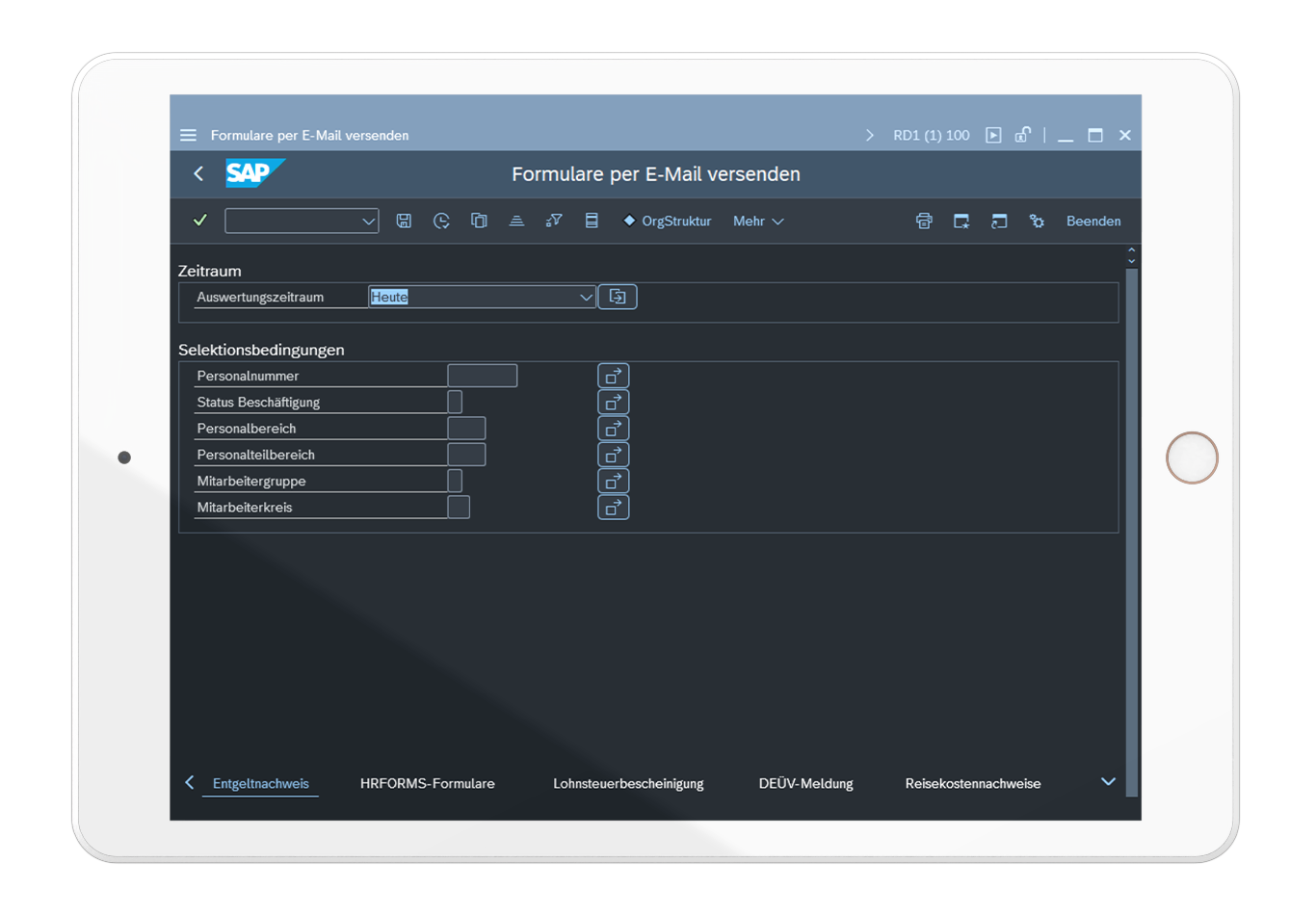1316x915 pixels.
Task: Click the vertical scrollbar on the right
Action: tap(1132, 532)
